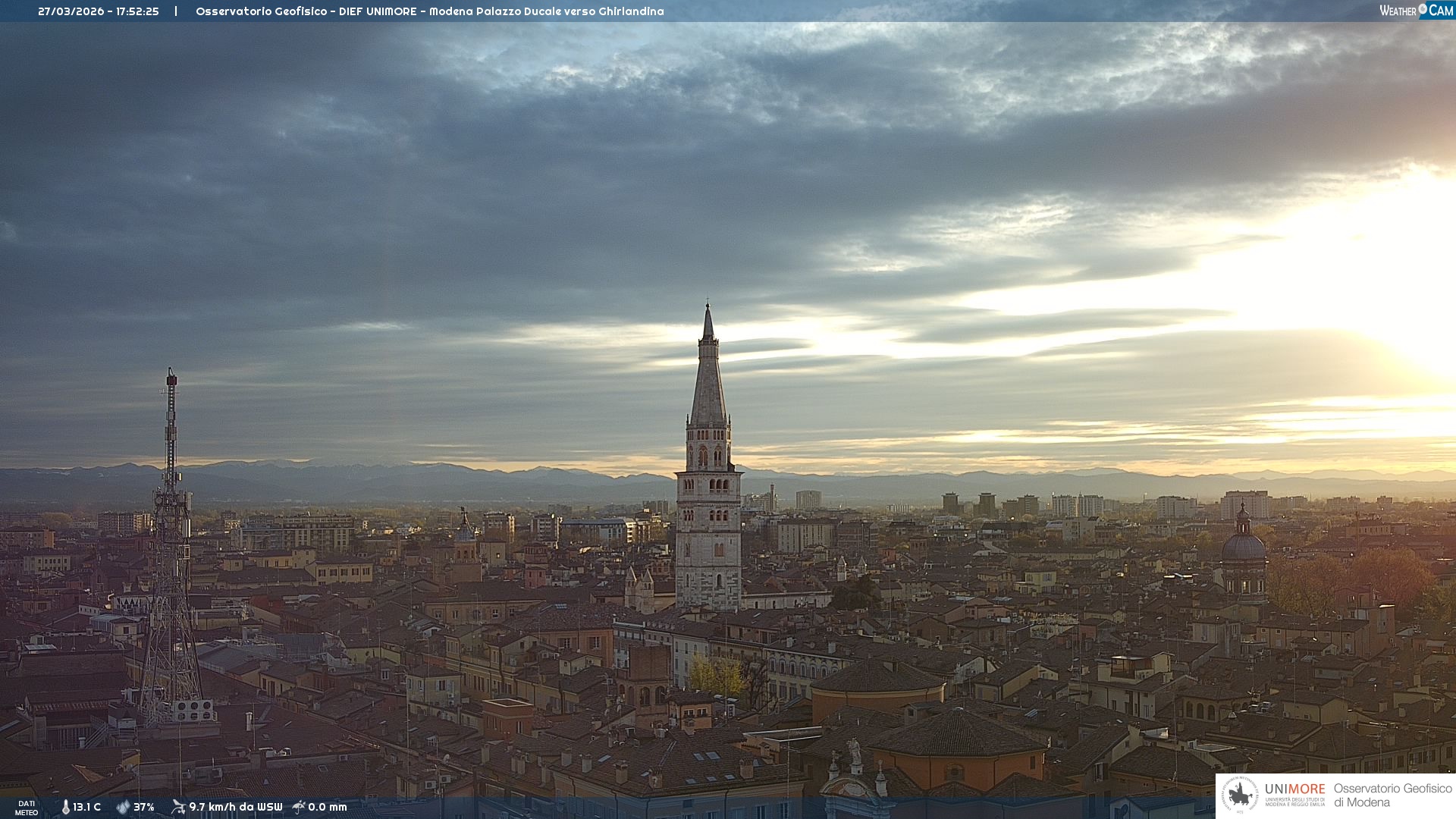Select the 13.1 C temperature reading
The image size is (1456, 819).
(x=86, y=807)
